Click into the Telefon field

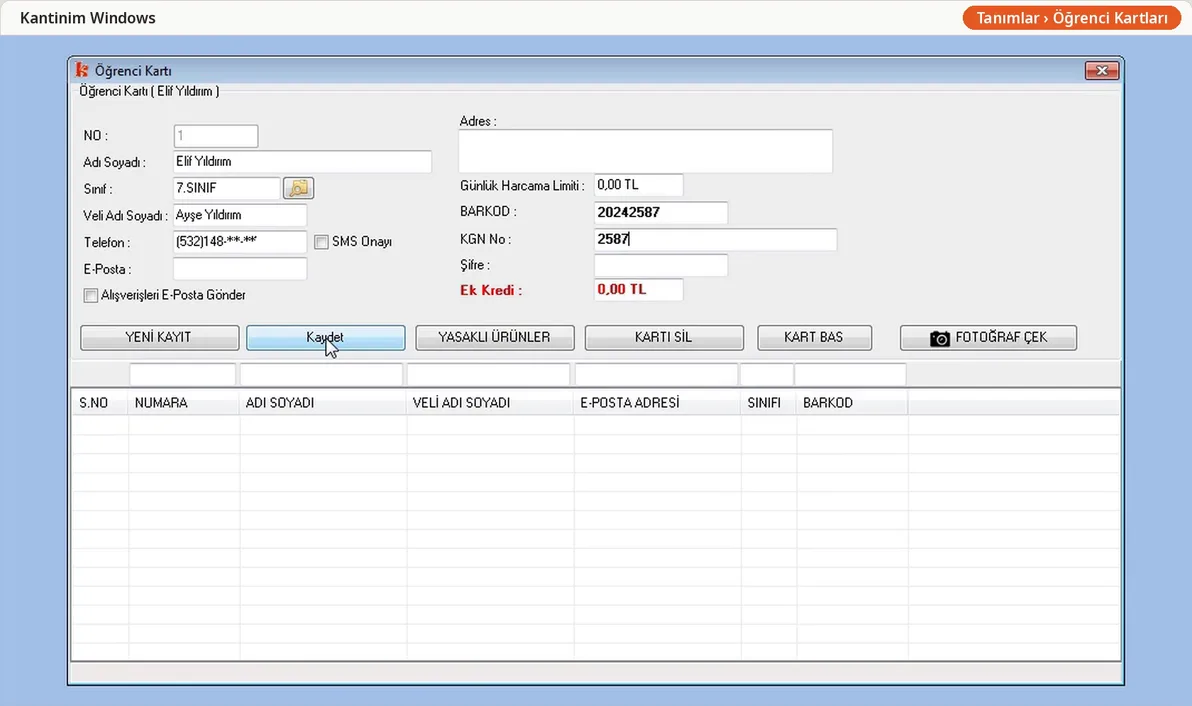point(240,242)
